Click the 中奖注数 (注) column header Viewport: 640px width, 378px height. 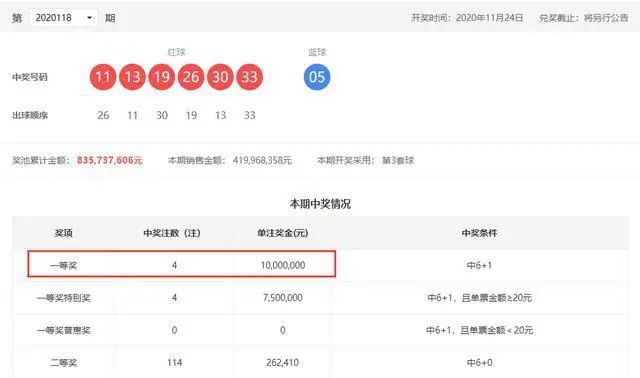pos(172,233)
